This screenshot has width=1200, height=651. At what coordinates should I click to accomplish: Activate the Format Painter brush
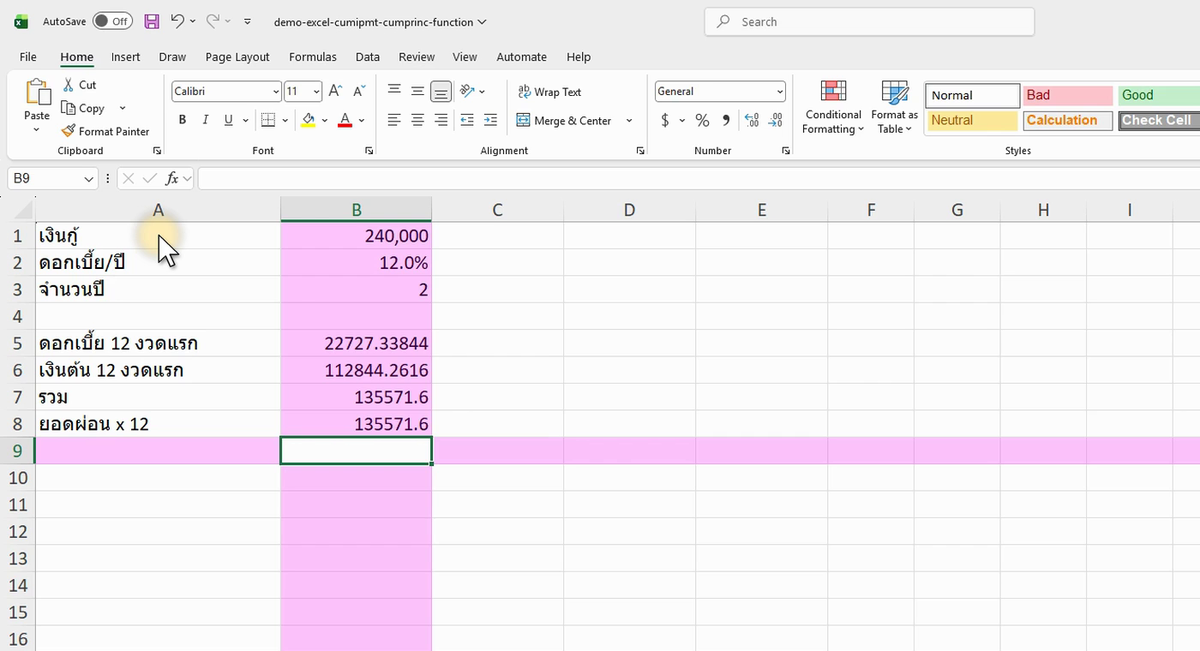[68, 131]
